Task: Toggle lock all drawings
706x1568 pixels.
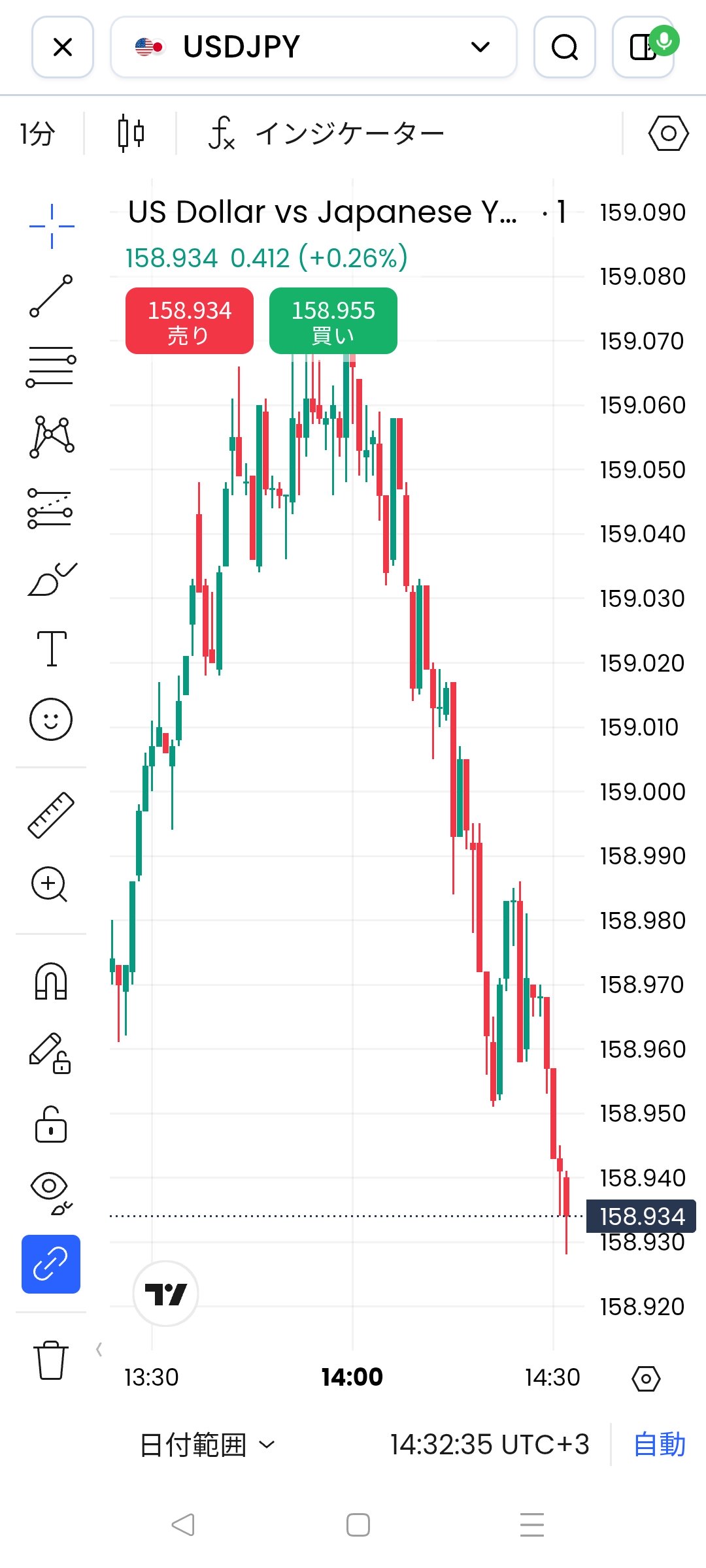Action: coord(51,1124)
